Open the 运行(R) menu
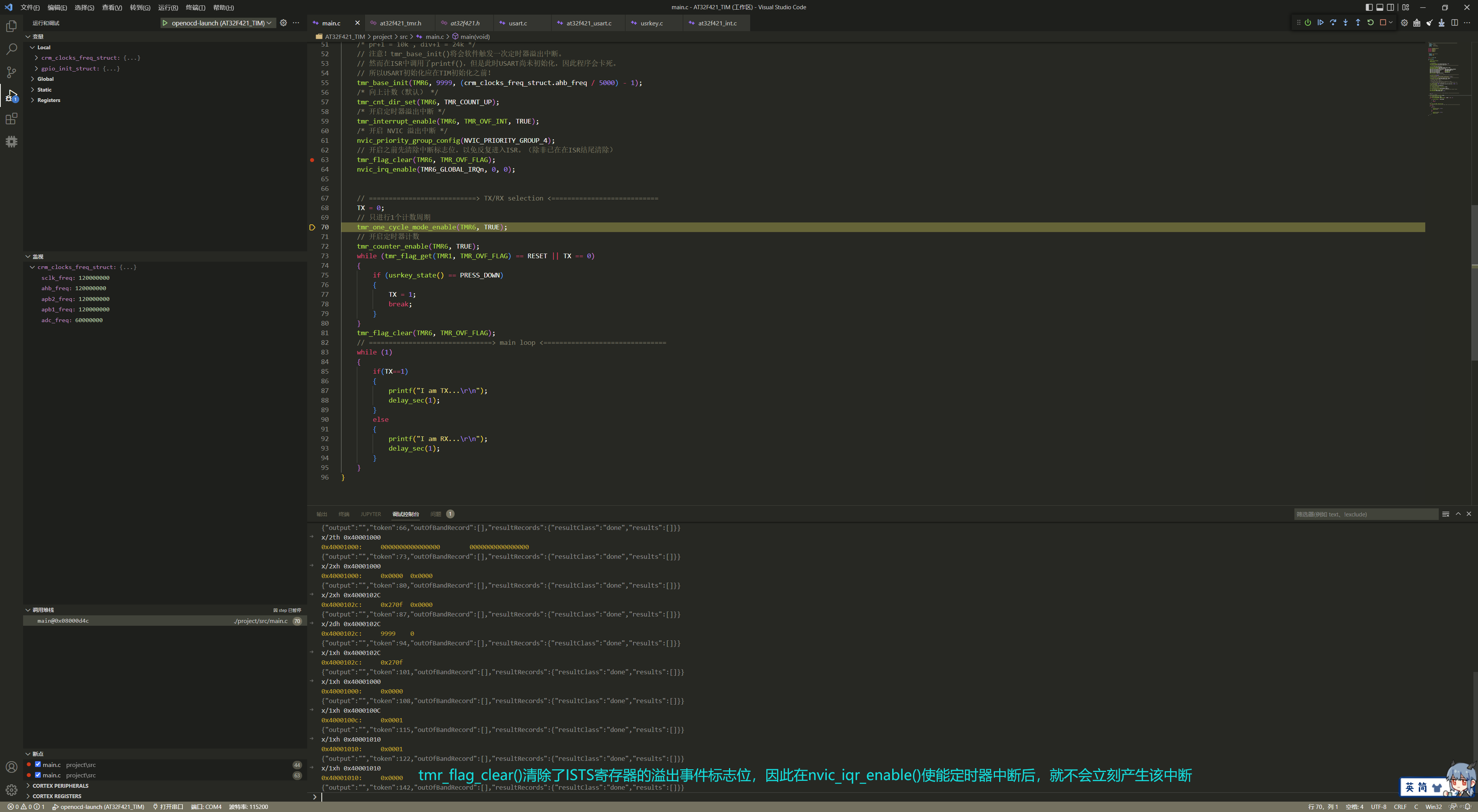This screenshot has width=1478, height=812. point(167,7)
